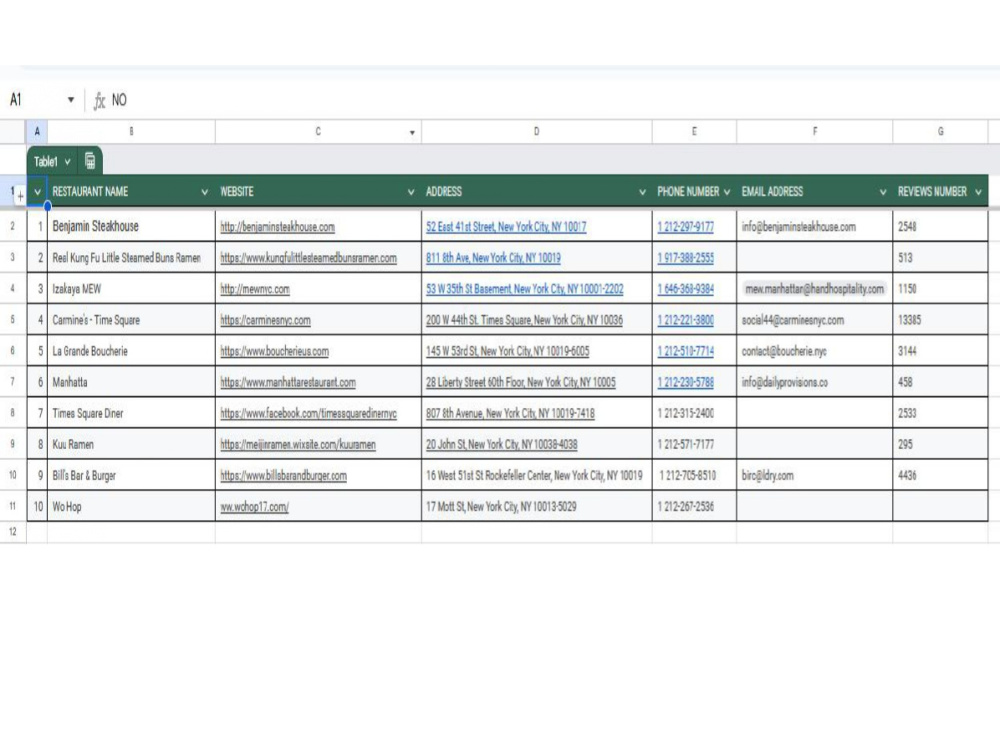Click phone number 1 212-221-3800 link
The height and width of the screenshot is (750, 1000).
pos(686,320)
